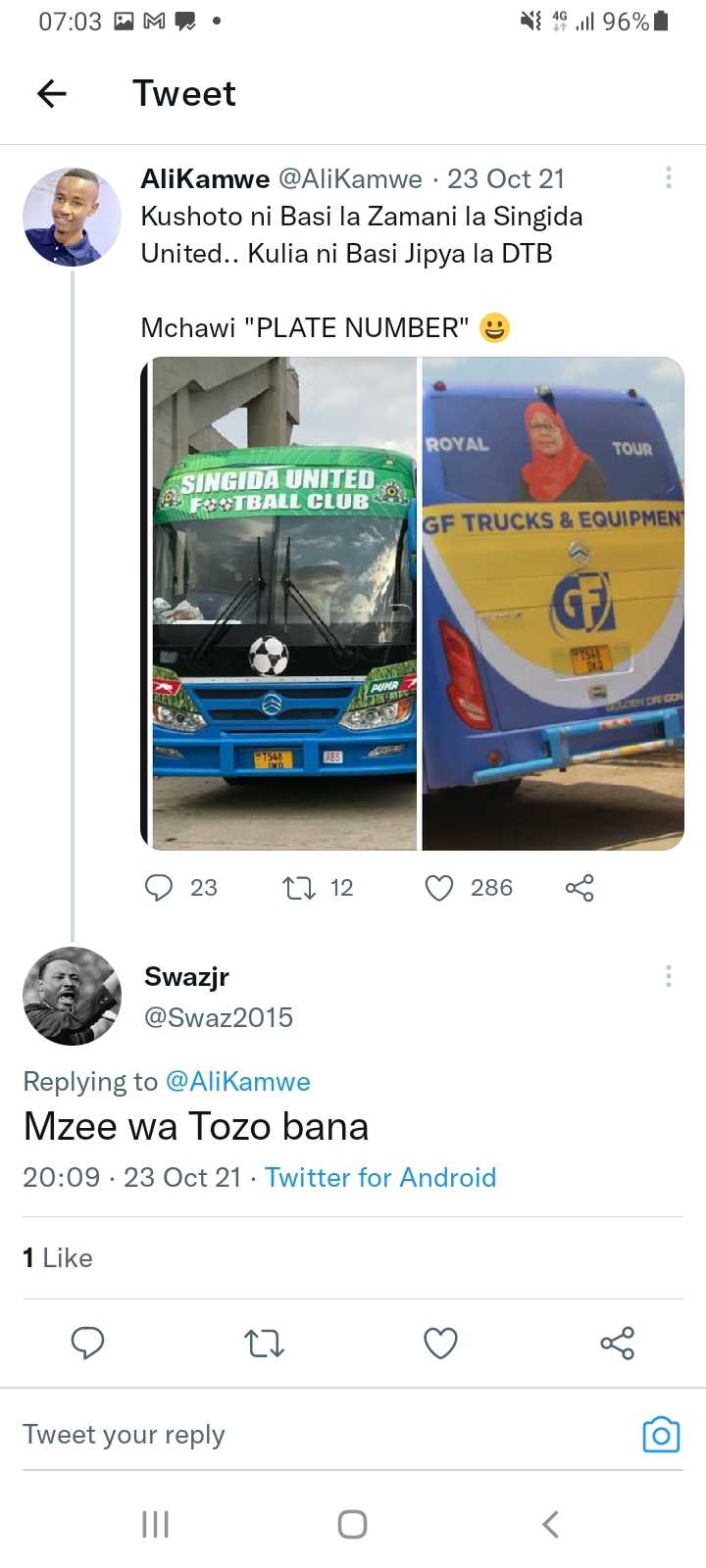Share Swazjr's reply via the share icon
Image resolution: width=706 pixels, height=1568 pixels.
[x=618, y=1343]
